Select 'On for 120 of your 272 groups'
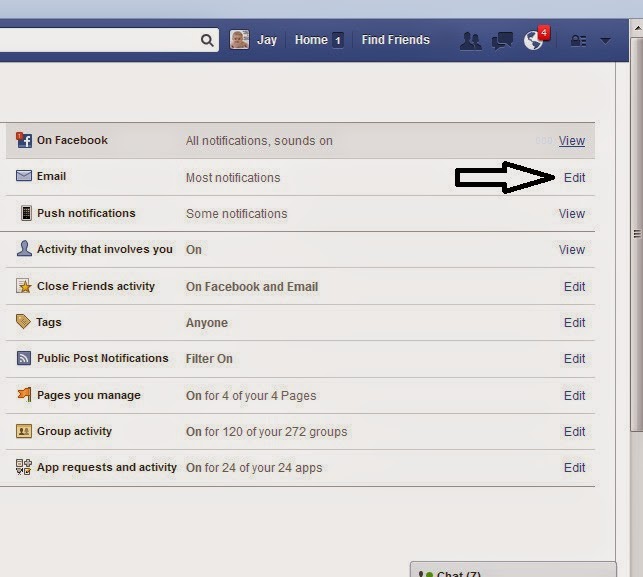Viewport: 643px width, 577px height. click(x=267, y=432)
